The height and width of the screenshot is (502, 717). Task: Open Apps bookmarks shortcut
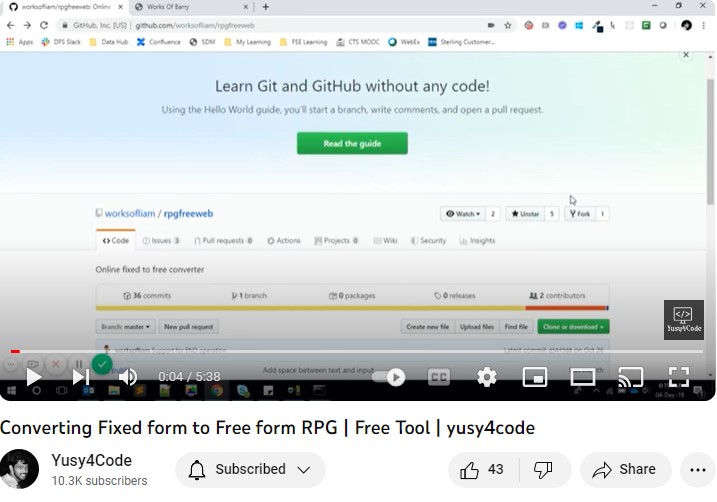click(20, 42)
